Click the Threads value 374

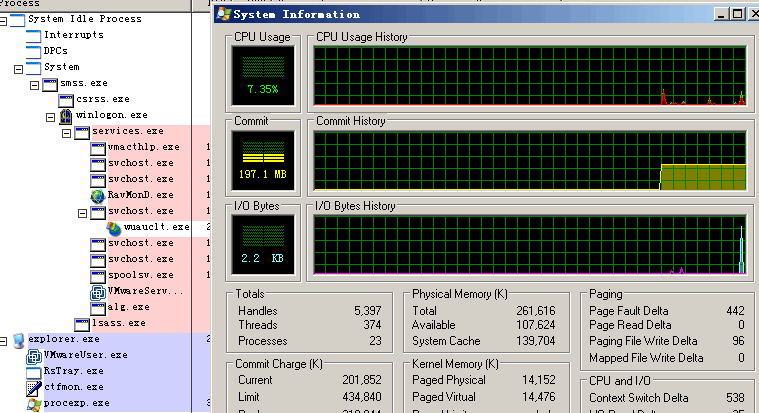tap(372, 325)
